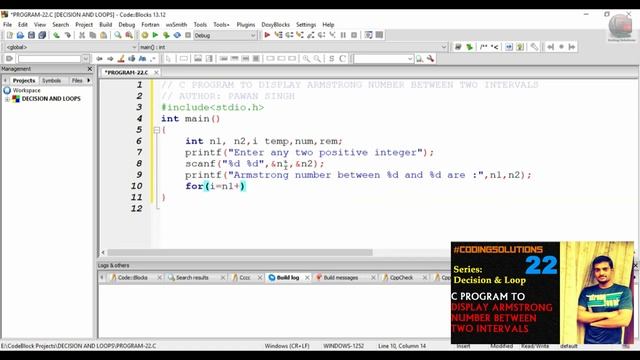Click the Open file toolbar icon
This screenshot has height=360, width=640.
click(20, 36)
